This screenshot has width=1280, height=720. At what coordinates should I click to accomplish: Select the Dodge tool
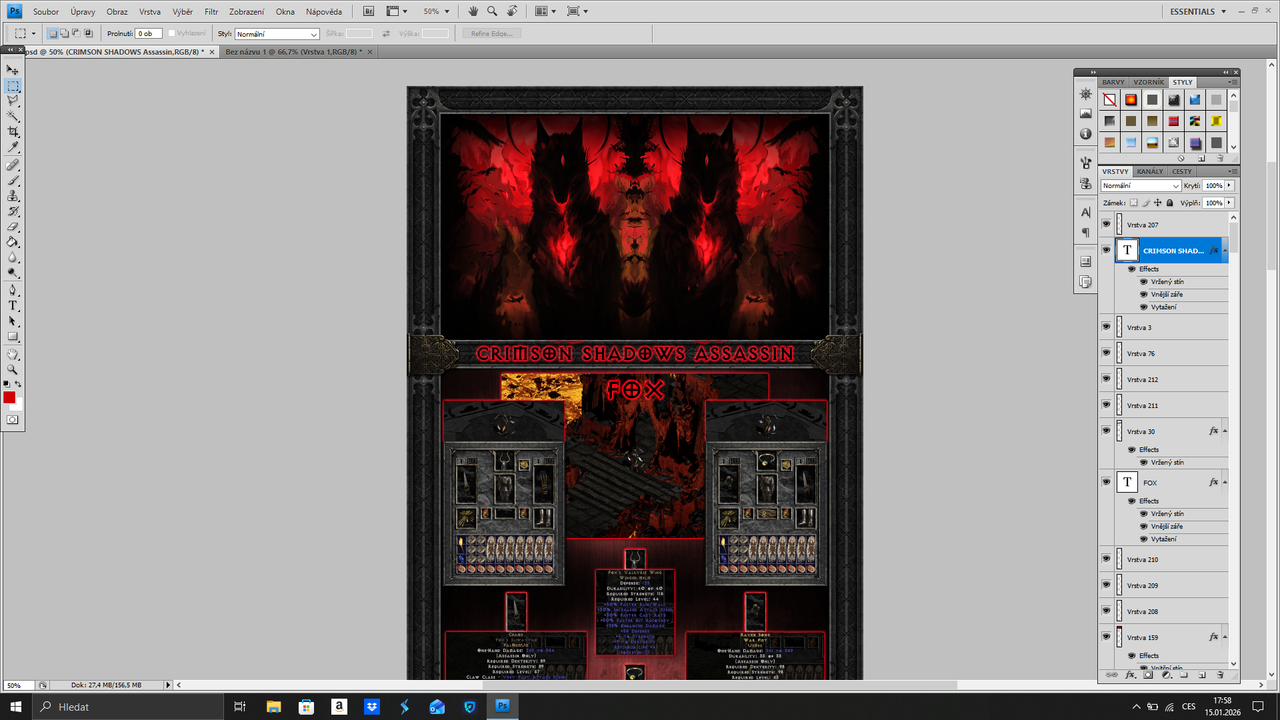click(x=13, y=272)
